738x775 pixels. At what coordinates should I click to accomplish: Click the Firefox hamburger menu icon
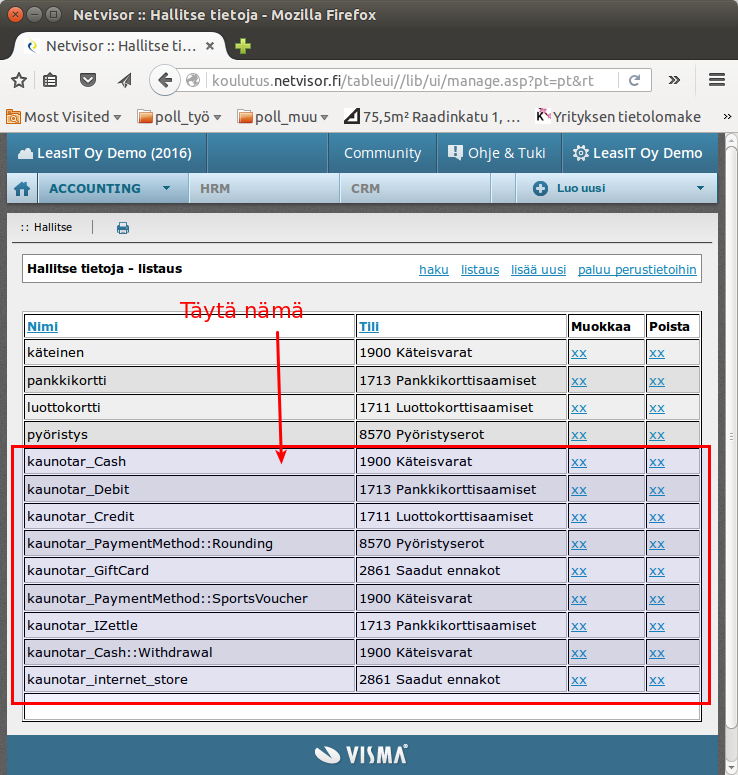tap(716, 80)
